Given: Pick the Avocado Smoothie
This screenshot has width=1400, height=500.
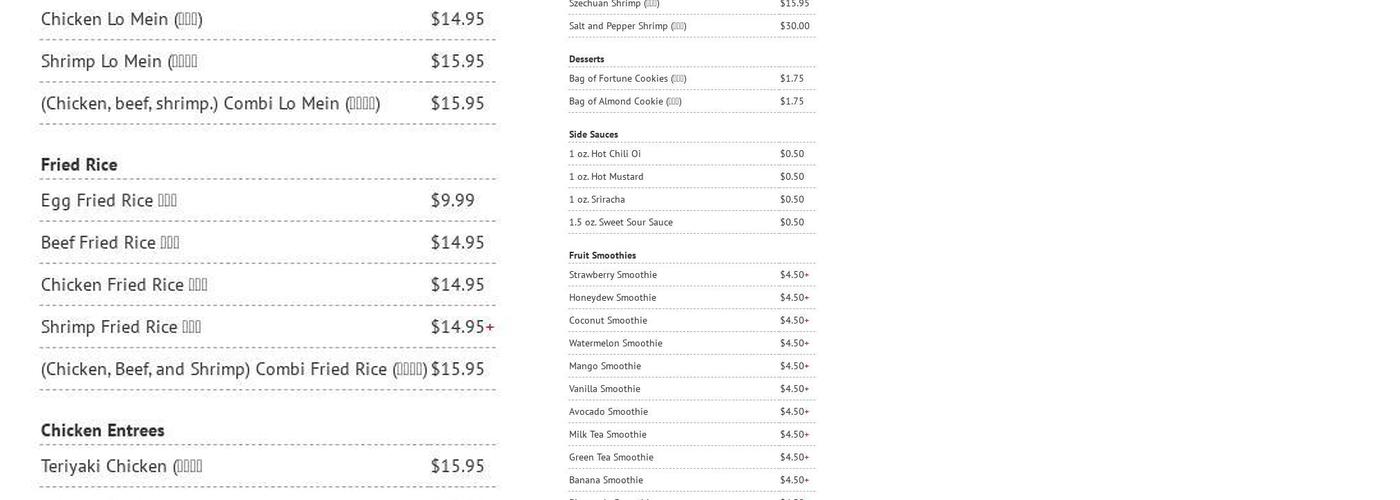Looking at the screenshot, I should 608,412.
